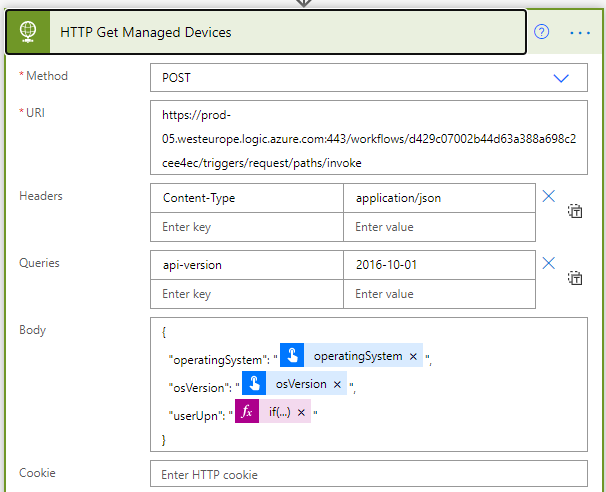
Task: Click the osVersion token trigger icon
Action: (x=254, y=383)
